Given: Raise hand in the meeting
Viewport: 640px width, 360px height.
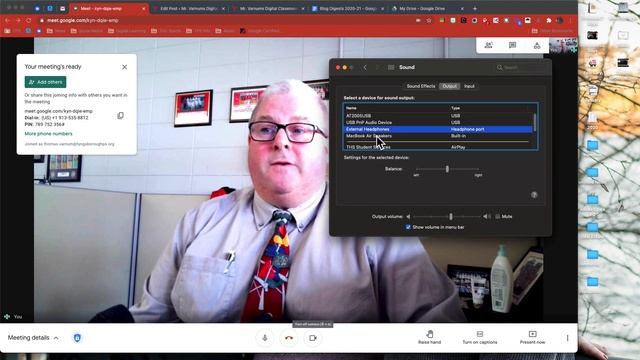Looking at the screenshot, I should click(429, 338).
